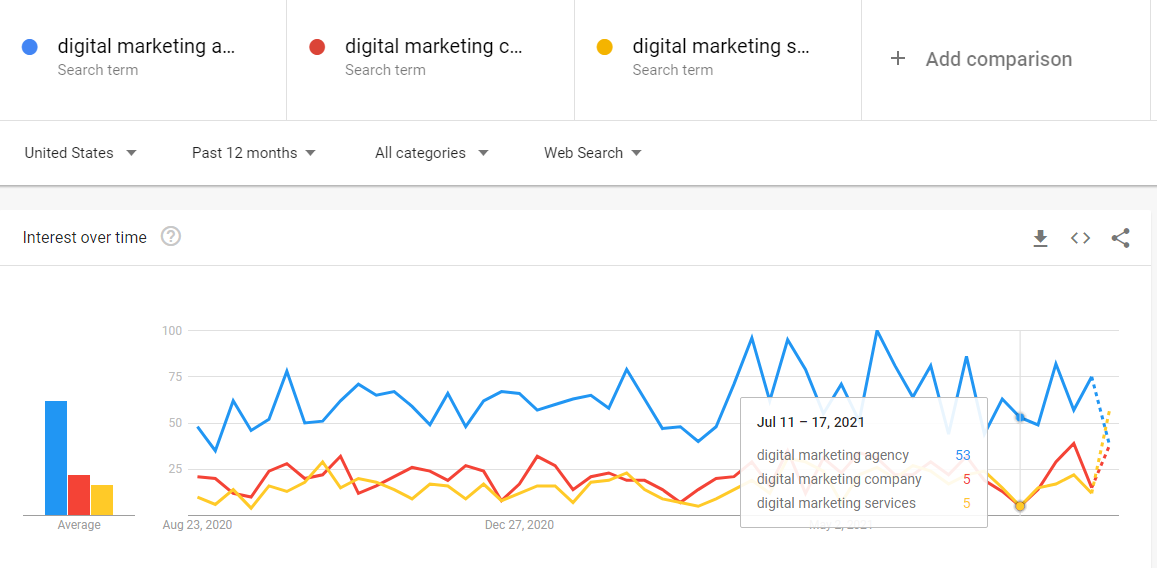The image size is (1157, 568).
Task: Open the All categories dropdown
Action: pos(432,153)
